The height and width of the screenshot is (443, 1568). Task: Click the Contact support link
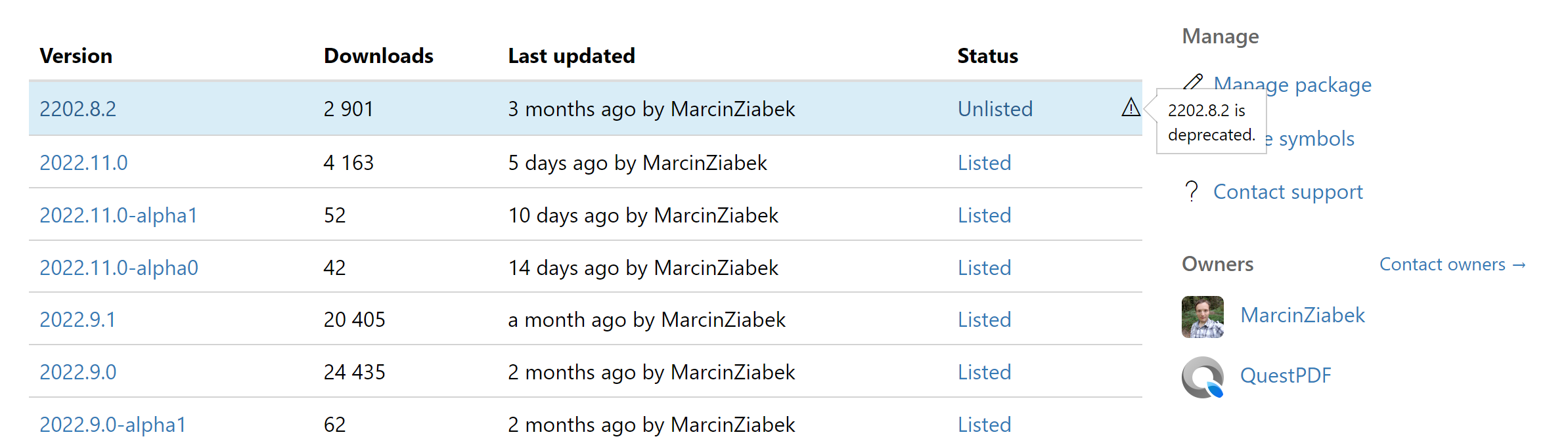1288,191
